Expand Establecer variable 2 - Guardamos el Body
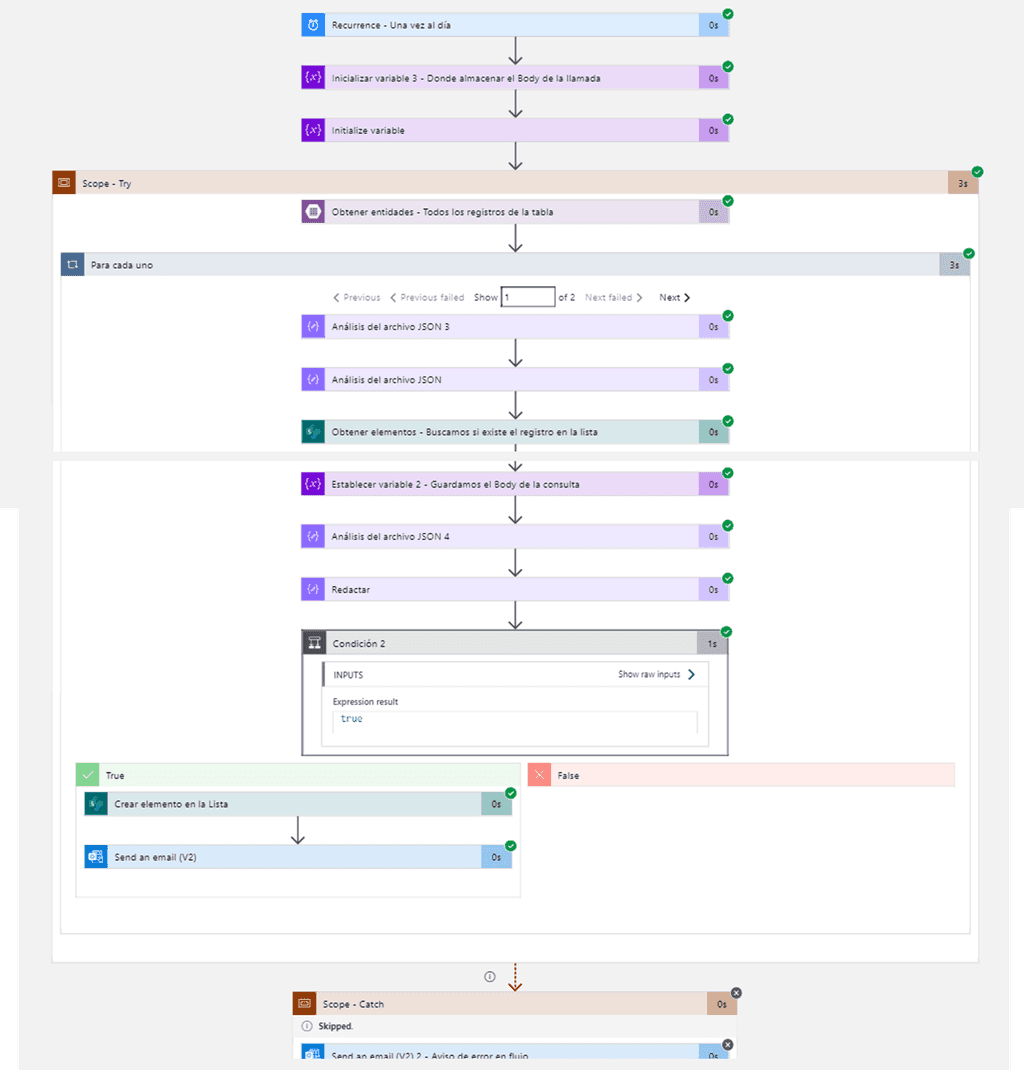The height and width of the screenshot is (1070, 1024). 515,484
